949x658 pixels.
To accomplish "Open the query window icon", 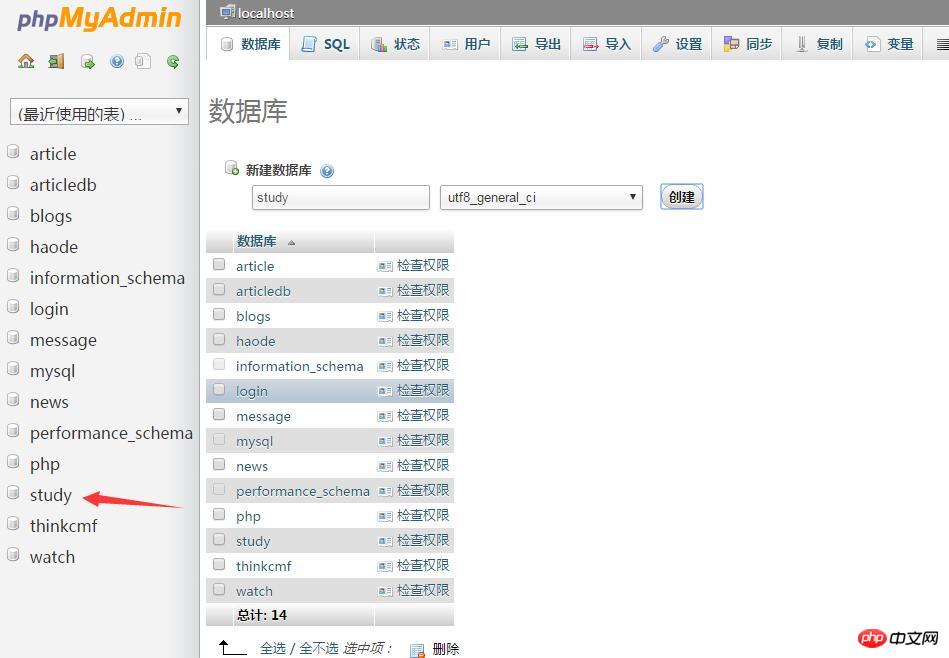I will 87,62.
